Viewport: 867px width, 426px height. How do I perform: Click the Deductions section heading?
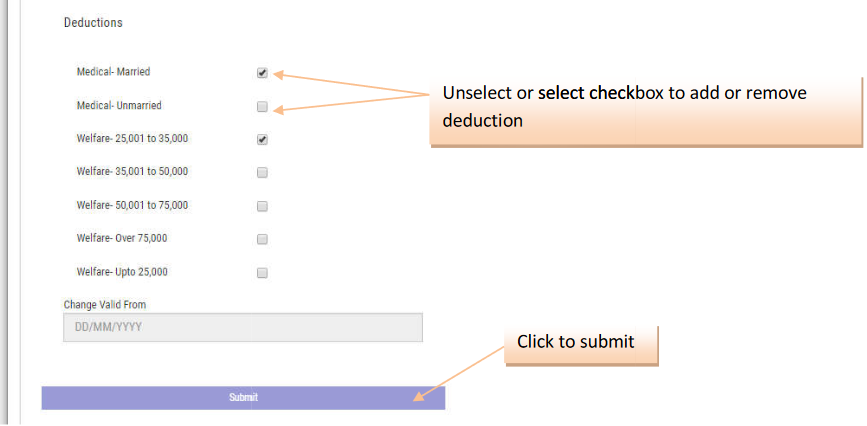[93, 22]
